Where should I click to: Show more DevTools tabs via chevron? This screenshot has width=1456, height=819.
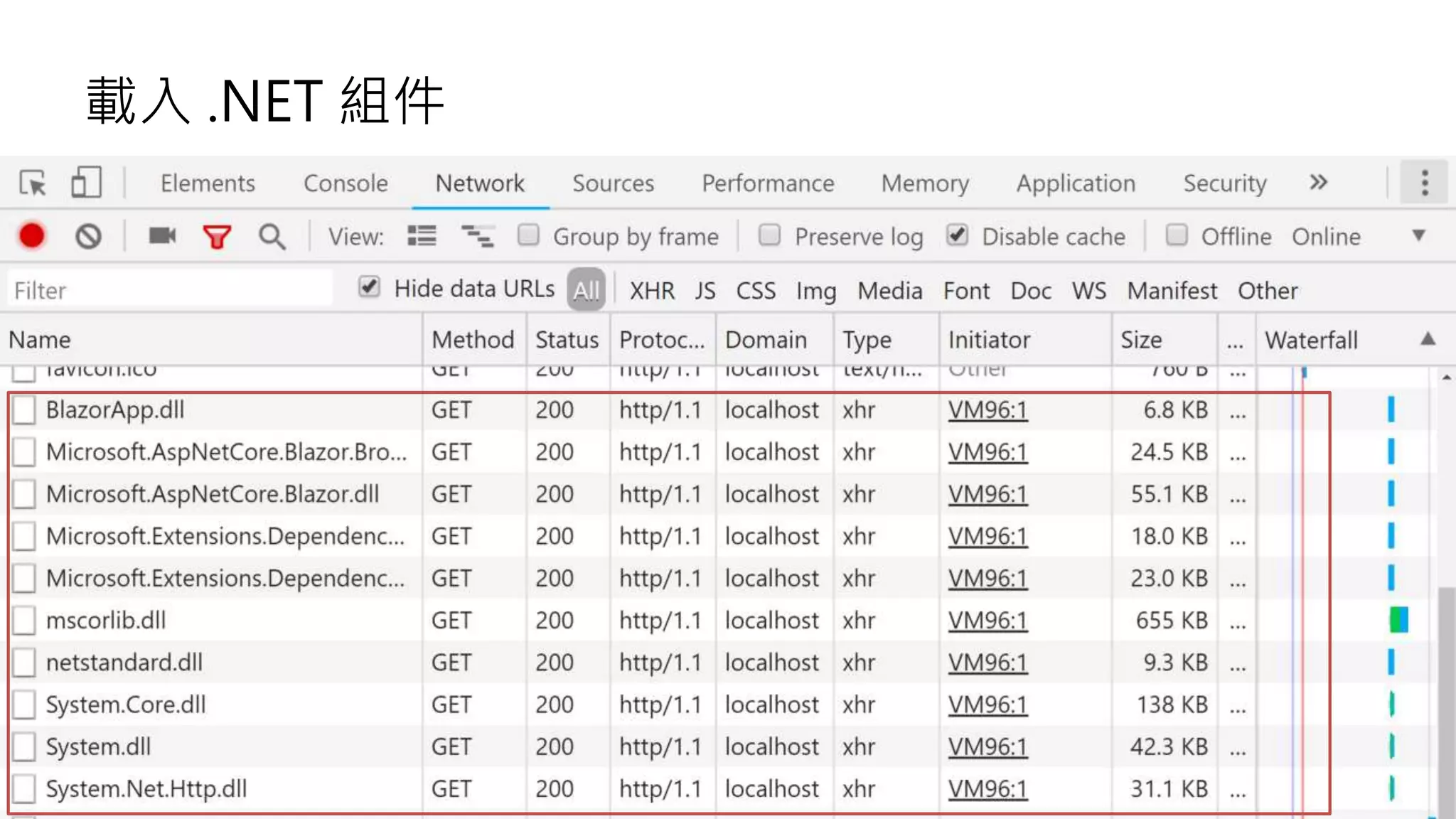click(x=1318, y=183)
